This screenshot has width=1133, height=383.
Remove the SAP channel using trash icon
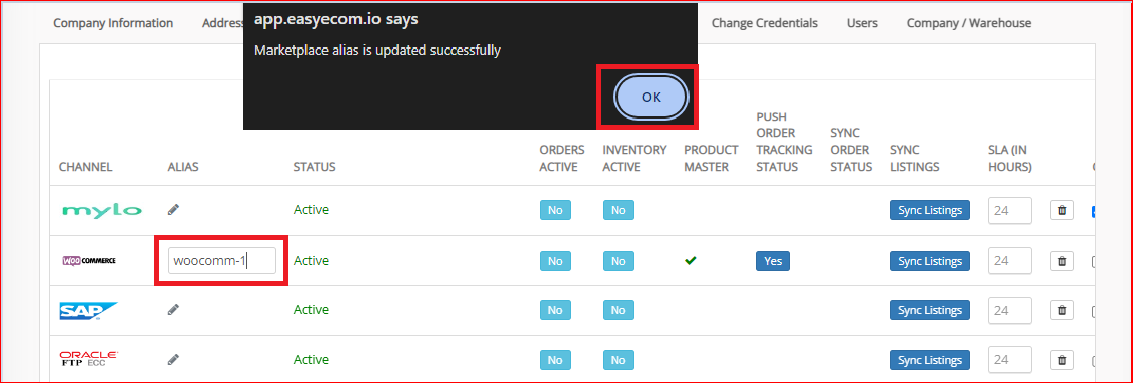(x=1061, y=310)
